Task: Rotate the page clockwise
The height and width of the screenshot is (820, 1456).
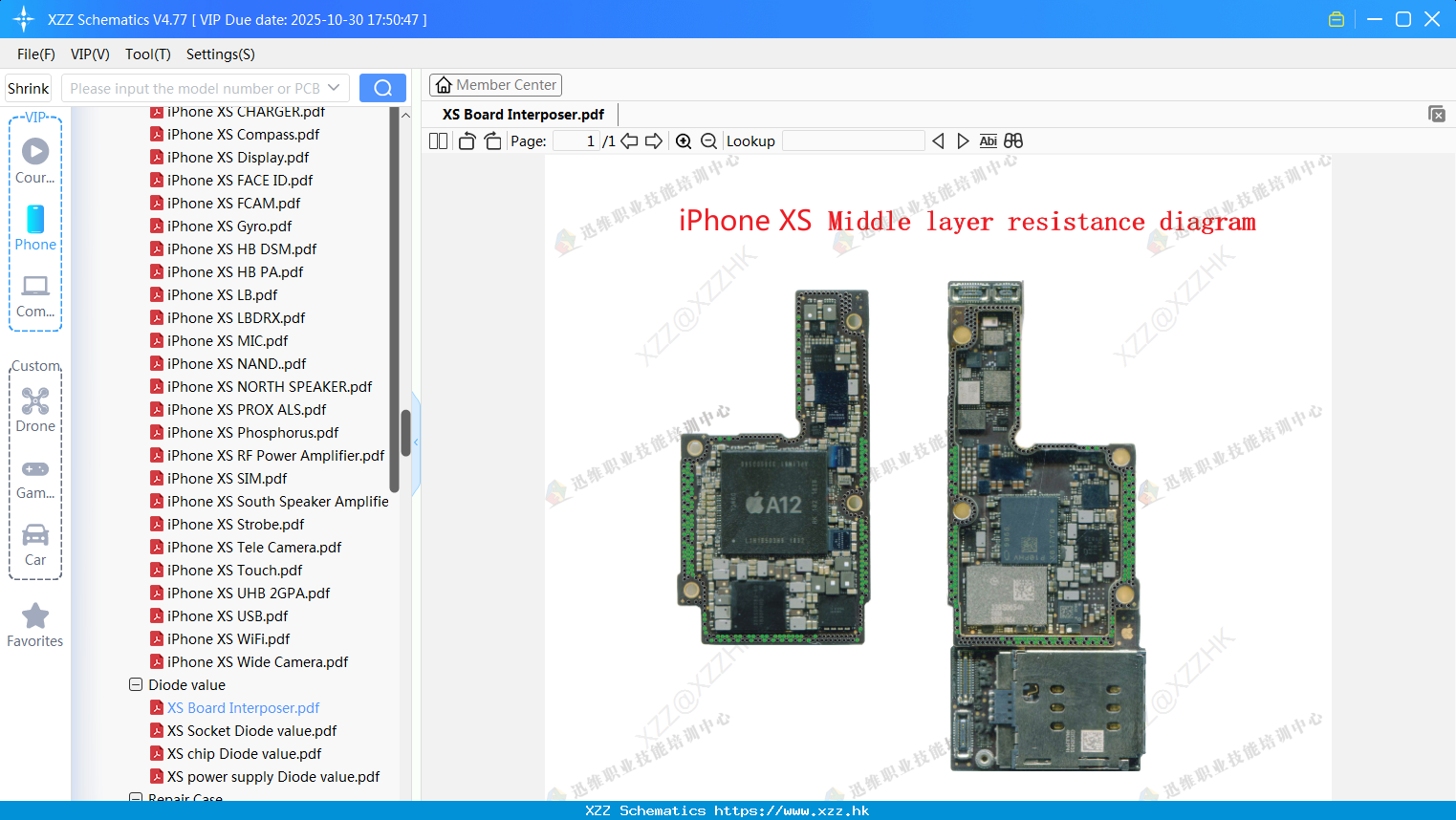Action: click(x=492, y=140)
